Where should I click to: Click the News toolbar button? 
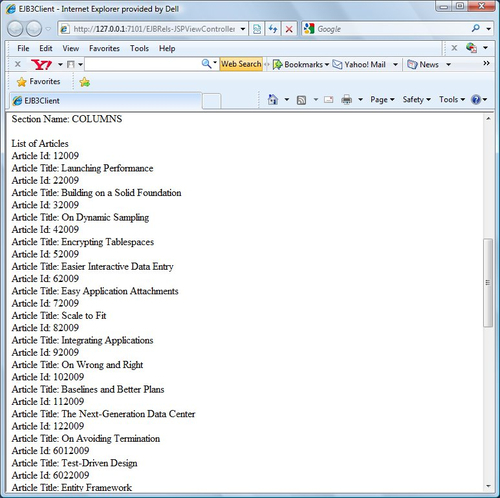(x=423, y=64)
